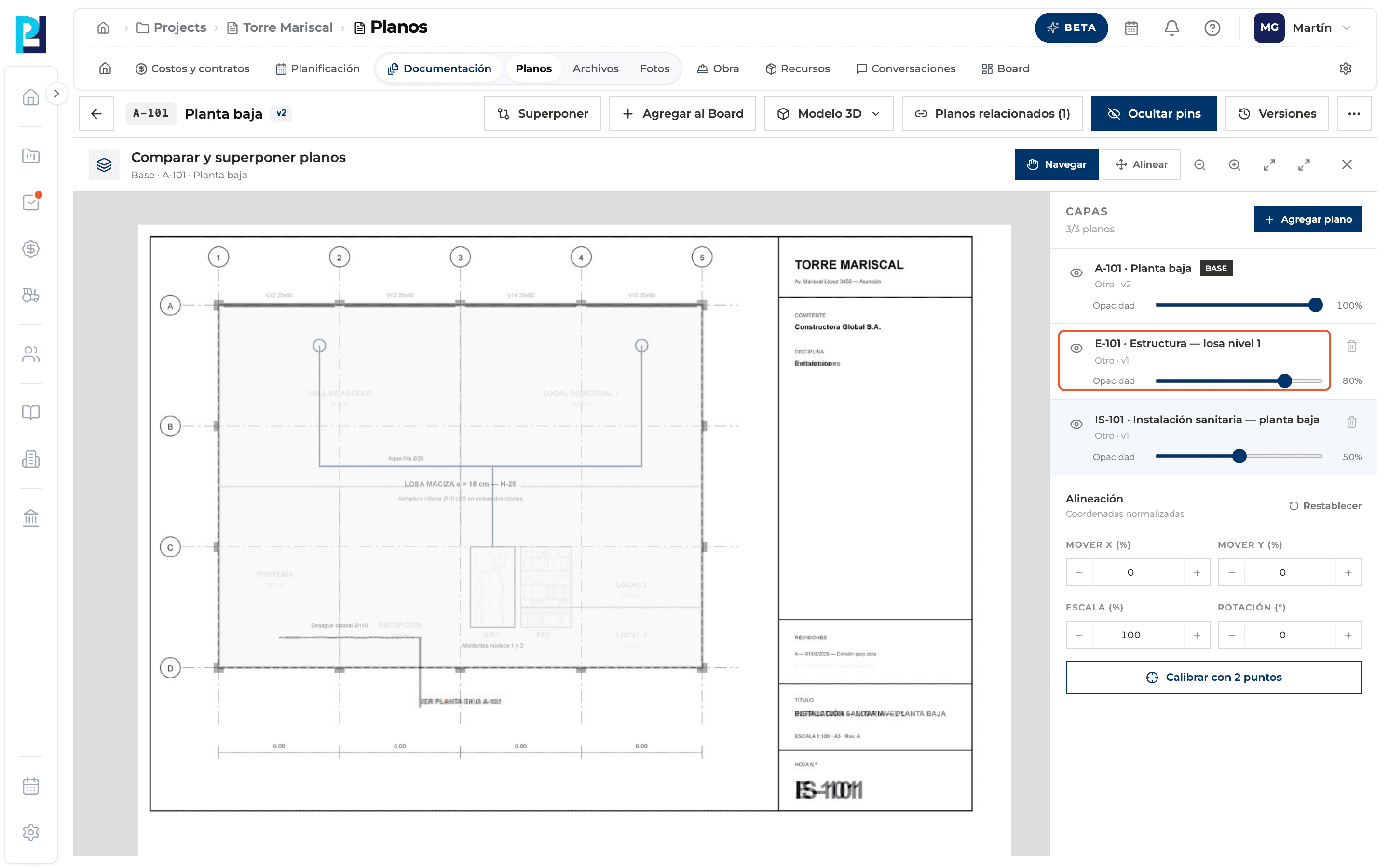Open notifications bell
The width and height of the screenshot is (1389, 868).
[1171, 27]
